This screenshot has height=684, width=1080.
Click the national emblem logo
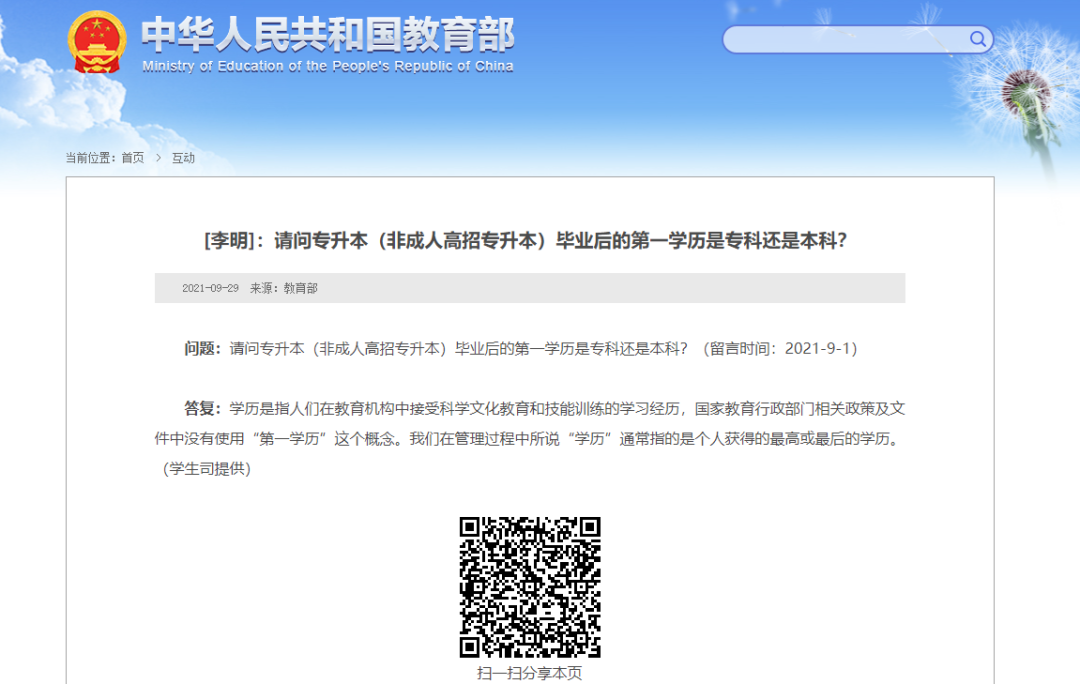95,43
